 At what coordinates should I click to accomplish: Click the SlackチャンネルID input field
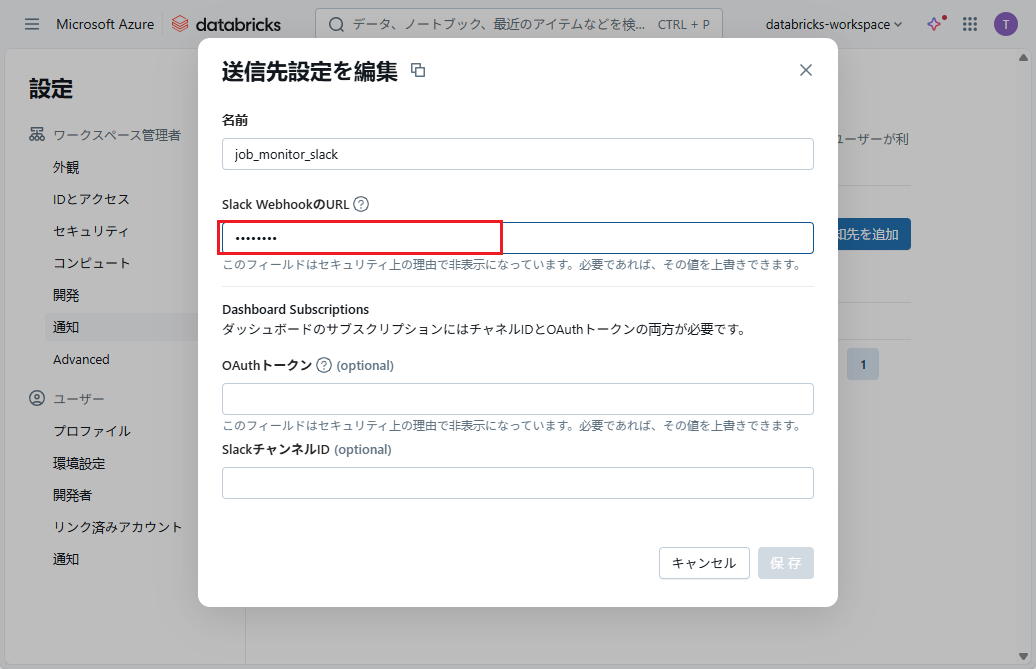(517, 483)
